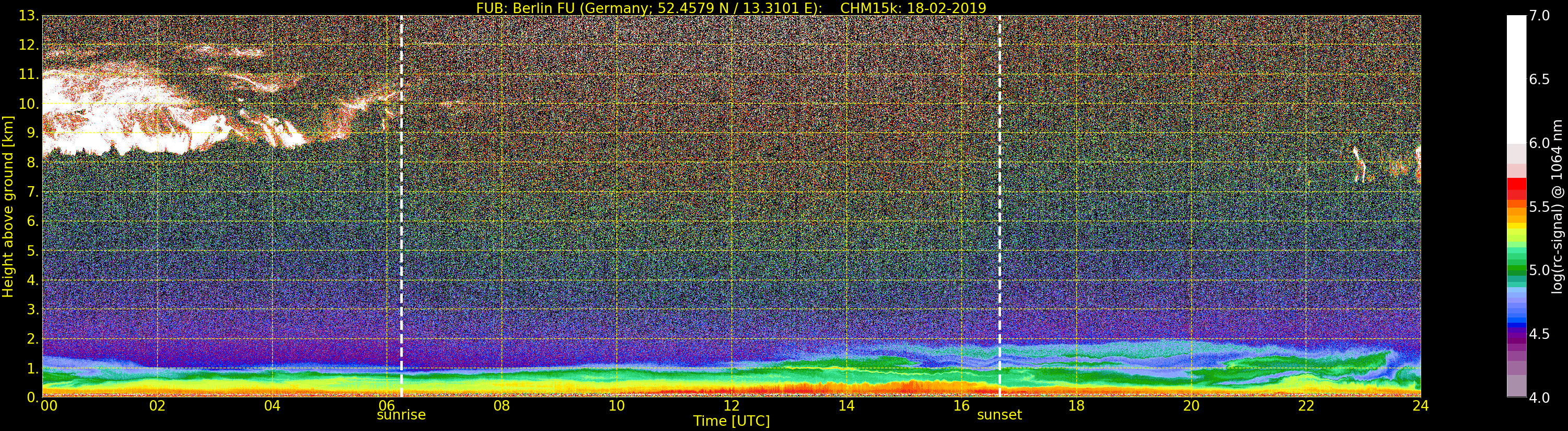Viewport: 1568px width, 431px height.
Task: Click the plot title 'FUB: Berlin FU (Germany...'
Action: click(731, 8)
